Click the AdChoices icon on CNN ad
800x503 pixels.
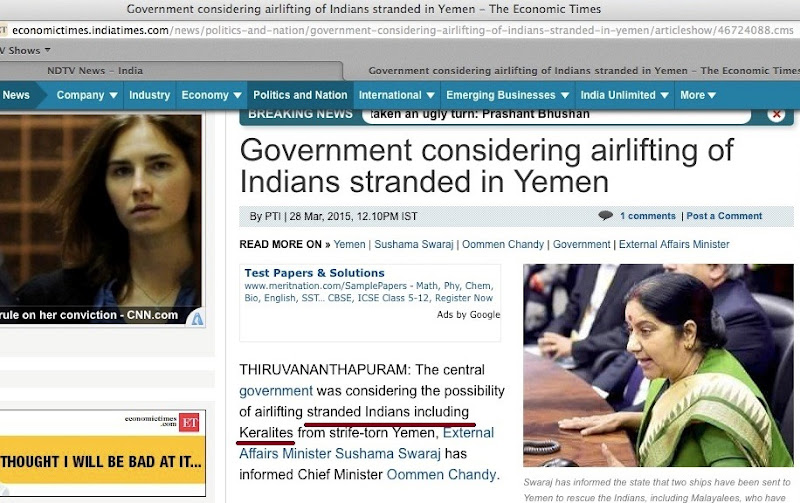click(197, 319)
